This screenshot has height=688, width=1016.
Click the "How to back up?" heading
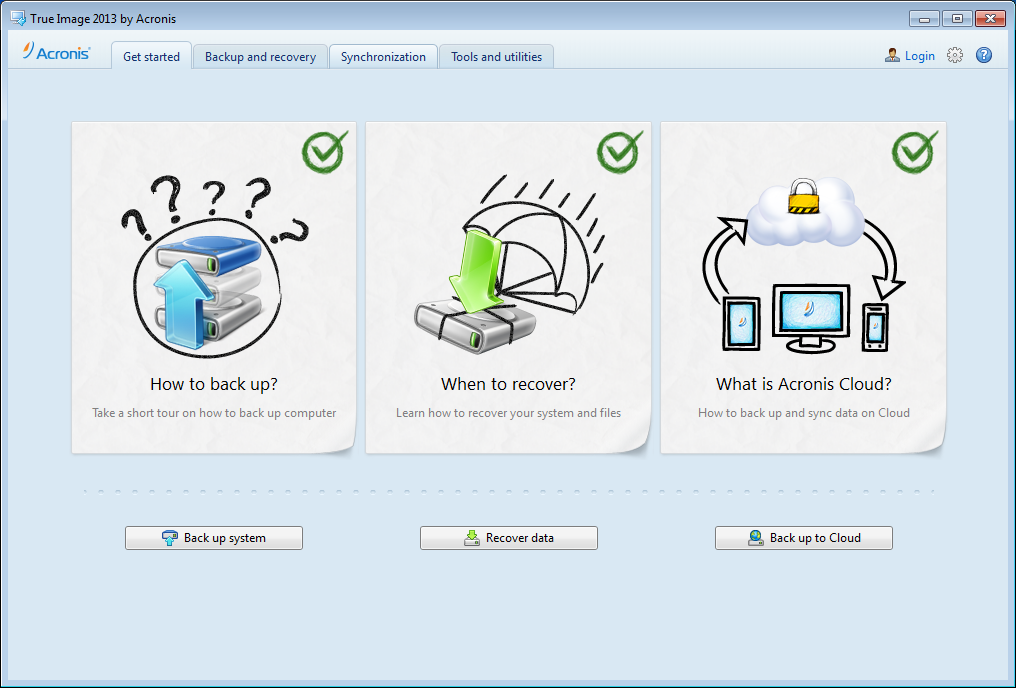click(x=214, y=384)
